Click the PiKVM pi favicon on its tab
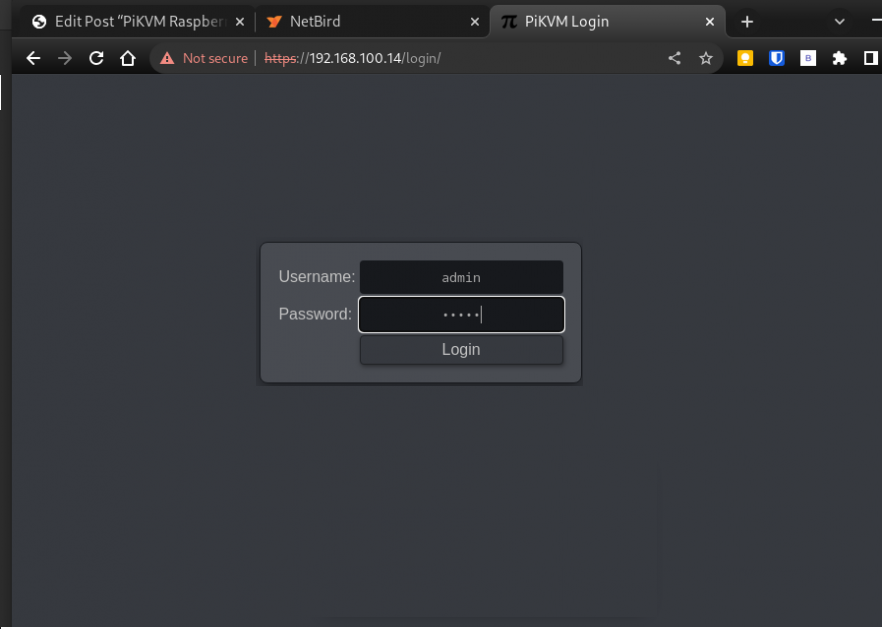The height and width of the screenshot is (629, 882). click(x=508, y=21)
